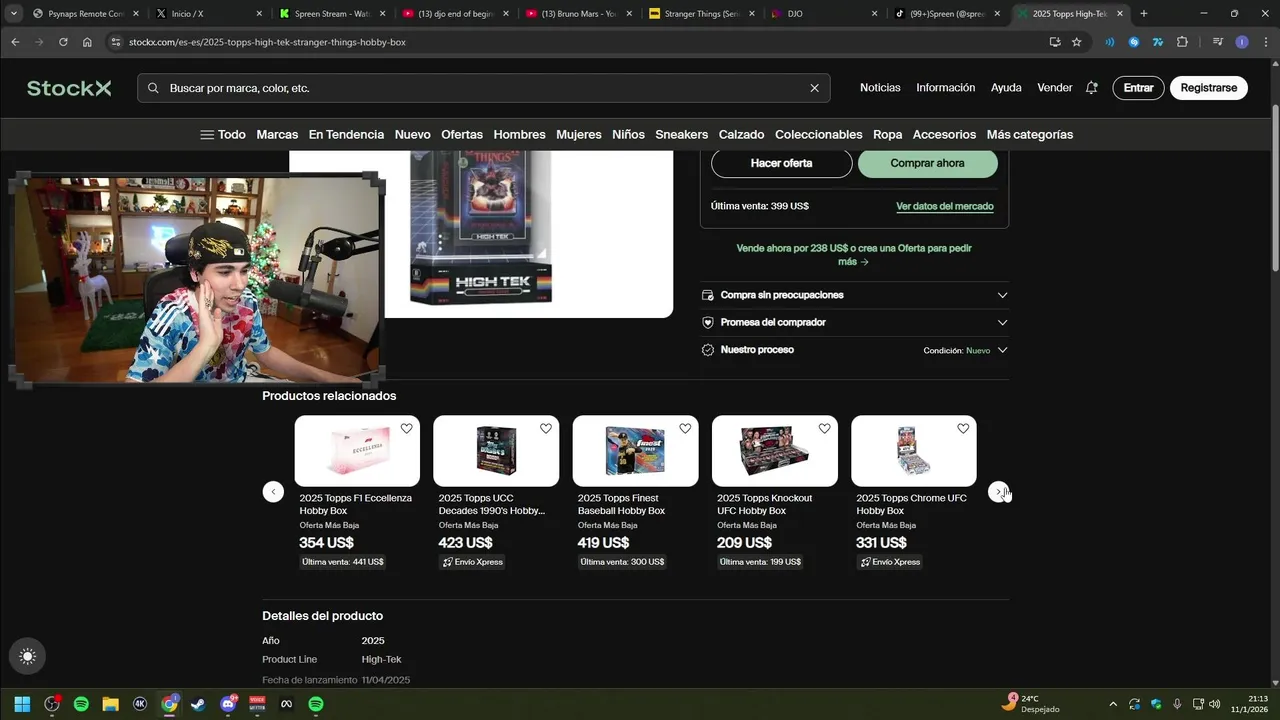This screenshot has height=720, width=1280.
Task: Click the Entrar button
Action: 1138,88
